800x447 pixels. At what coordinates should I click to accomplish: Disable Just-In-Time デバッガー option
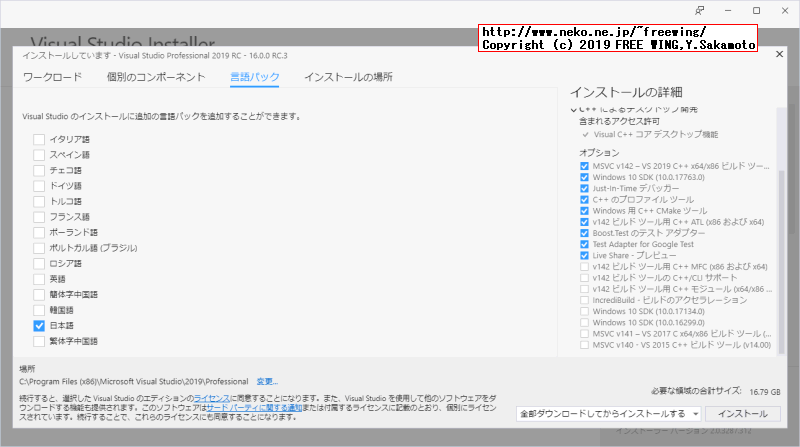tap(584, 188)
